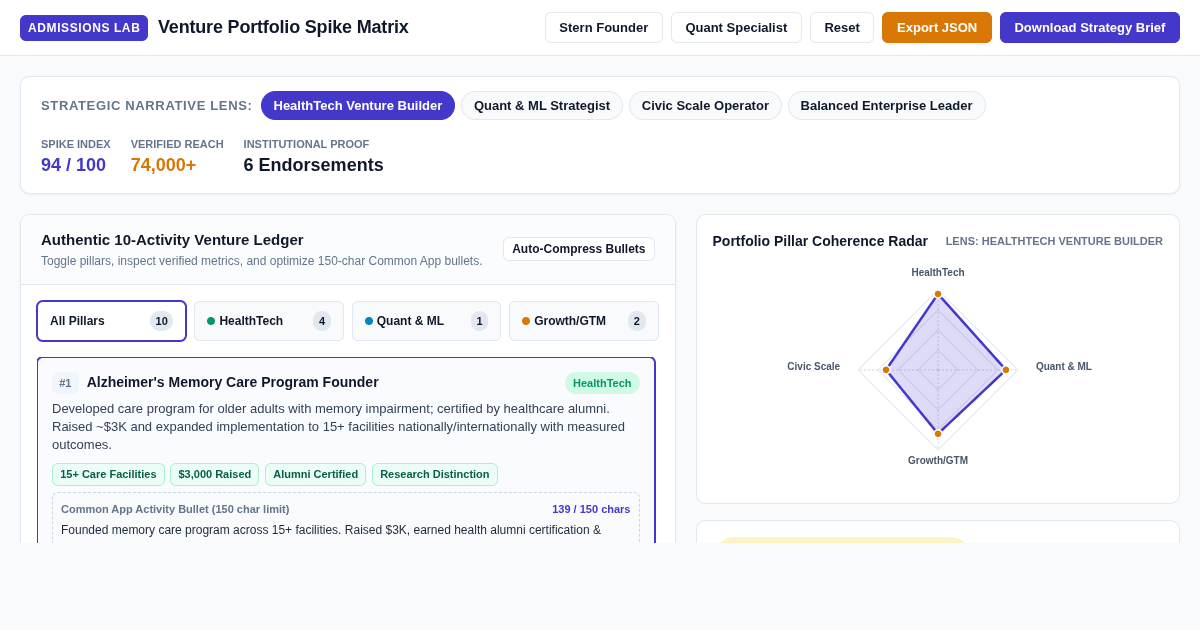Click the blue Quant & ML pillar dot

click(x=369, y=321)
